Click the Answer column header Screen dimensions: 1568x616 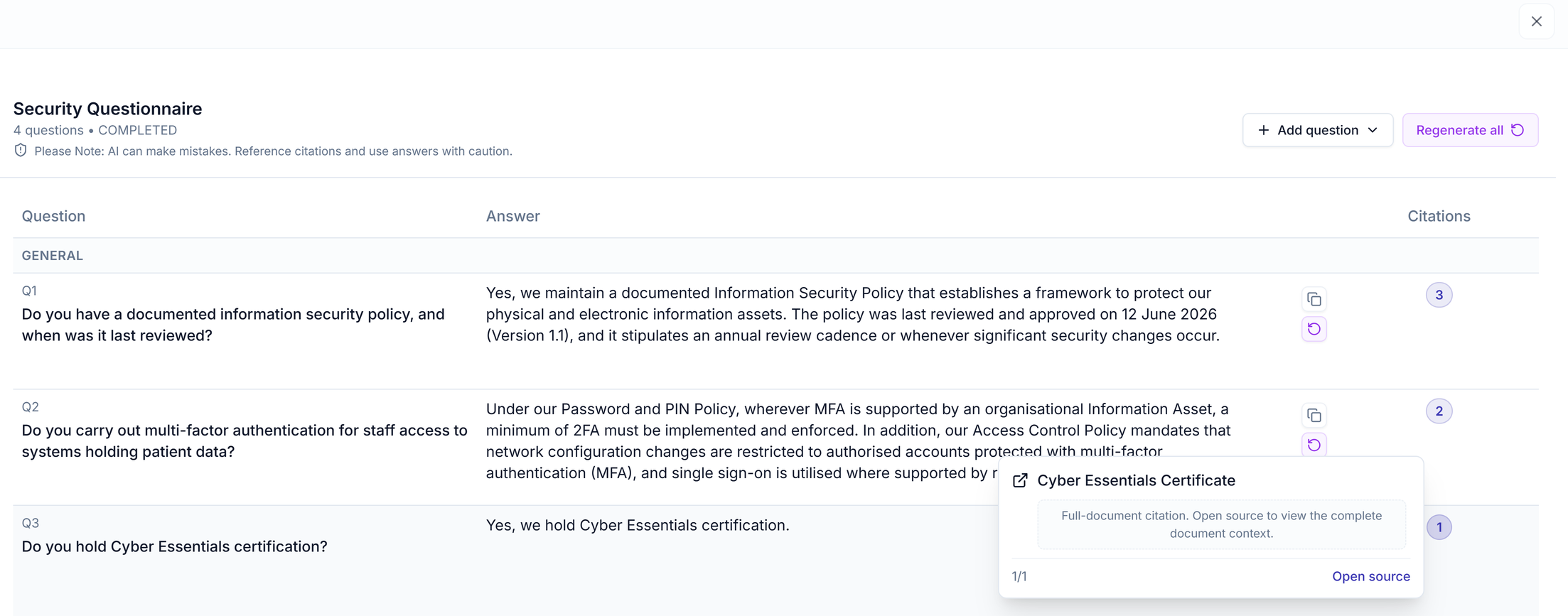(512, 216)
